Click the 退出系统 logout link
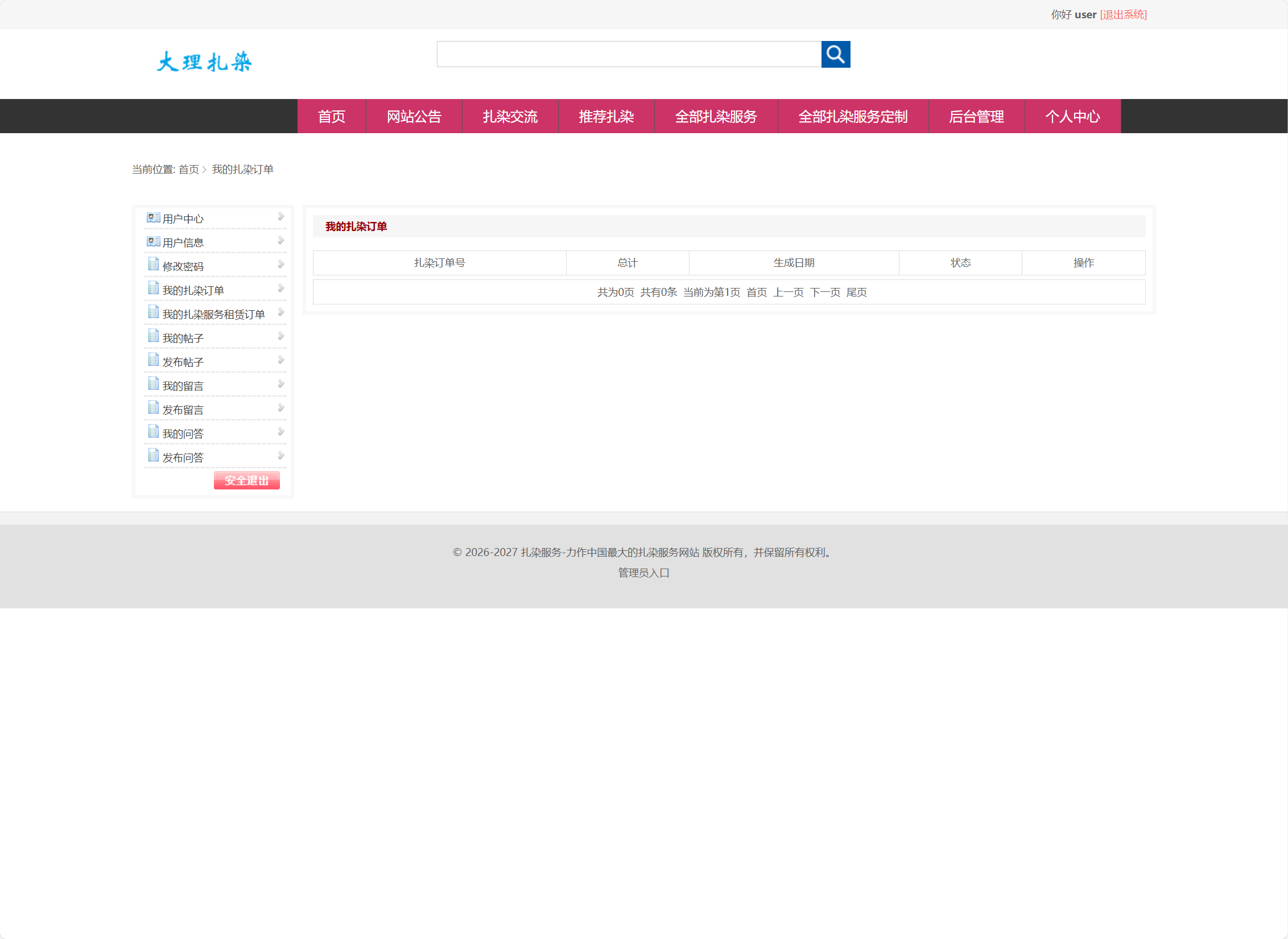The height and width of the screenshot is (939, 1288). coord(1123,15)
